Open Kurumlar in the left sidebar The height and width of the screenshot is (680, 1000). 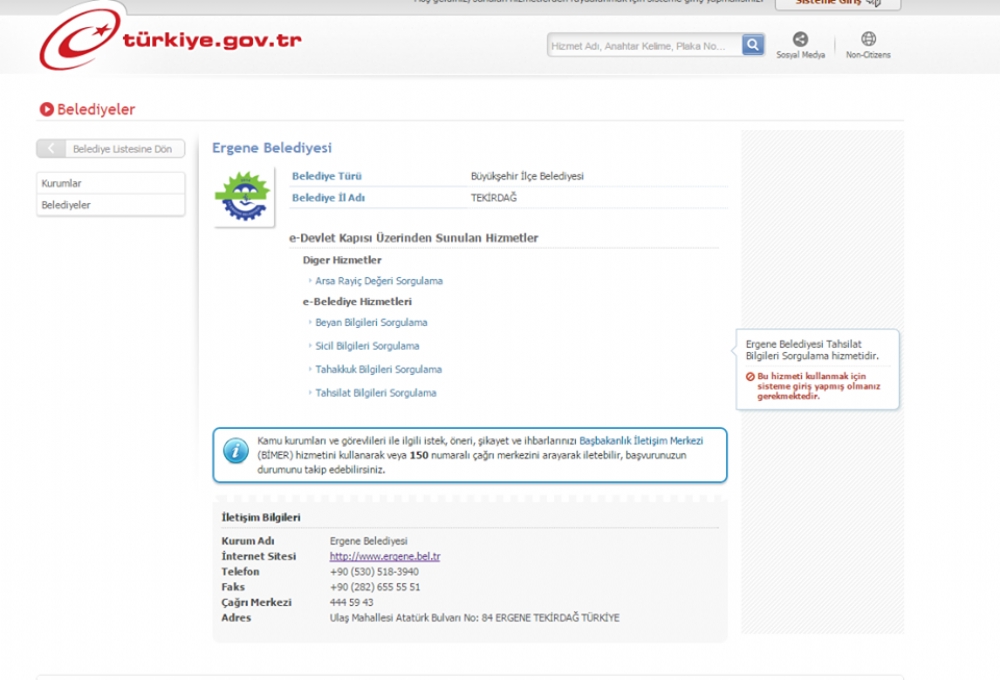tap(110, 183)
